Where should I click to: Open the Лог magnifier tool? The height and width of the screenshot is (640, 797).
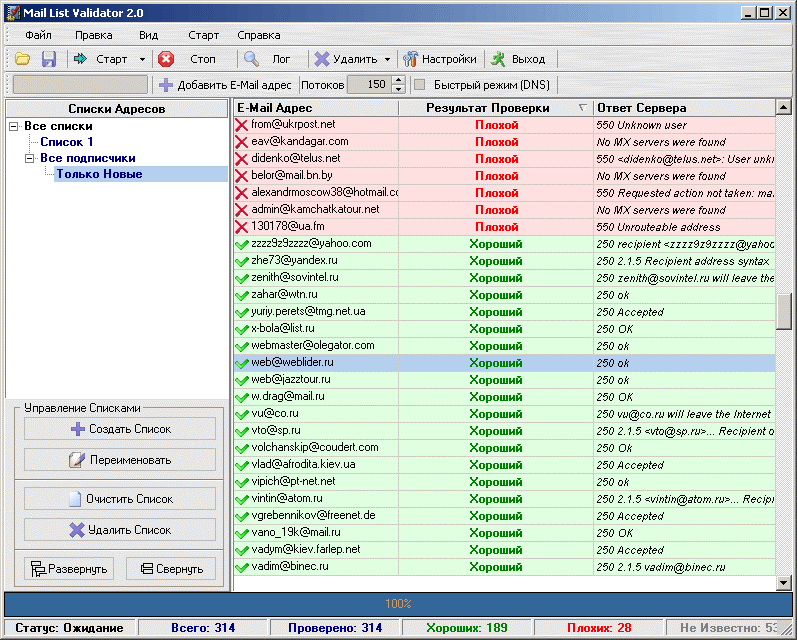[x=269, y=59]
